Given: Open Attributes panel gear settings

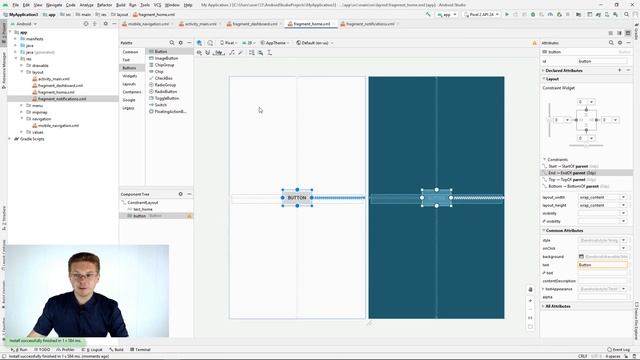Looking at the screenshot, I should (x=620, y=42).
